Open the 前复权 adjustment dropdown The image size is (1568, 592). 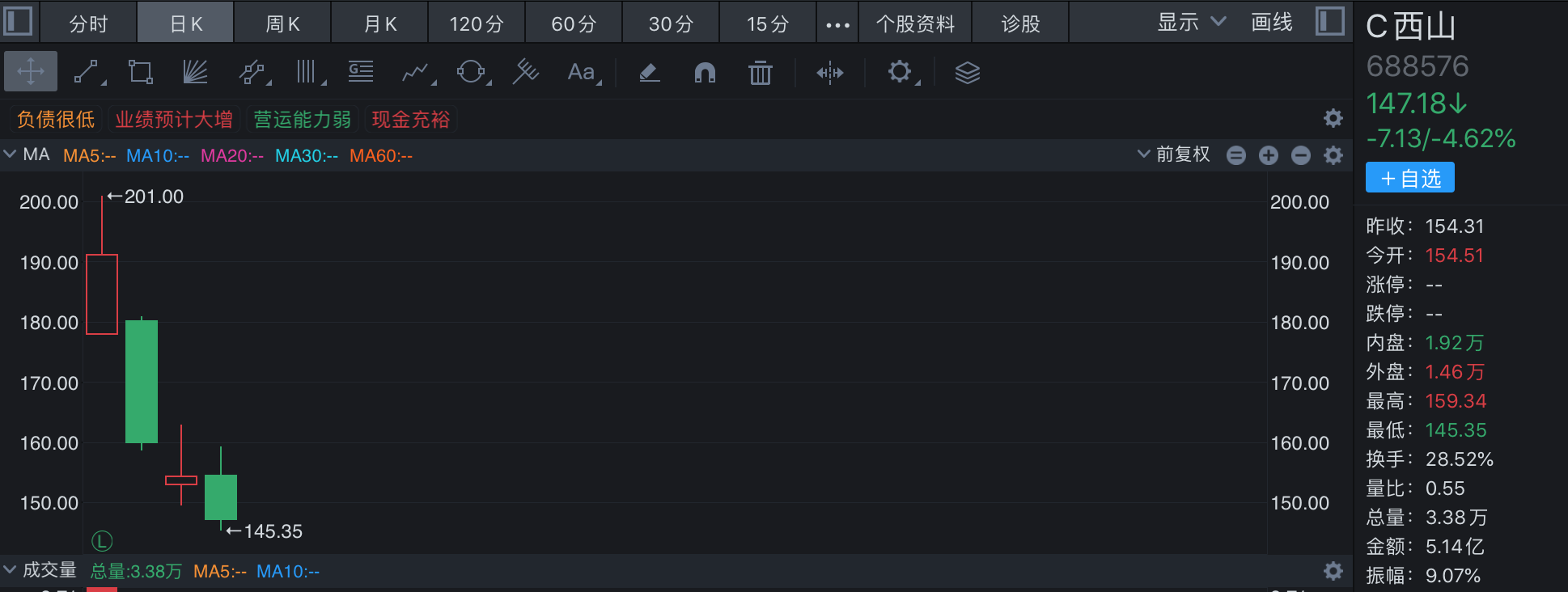[1174, 154]
